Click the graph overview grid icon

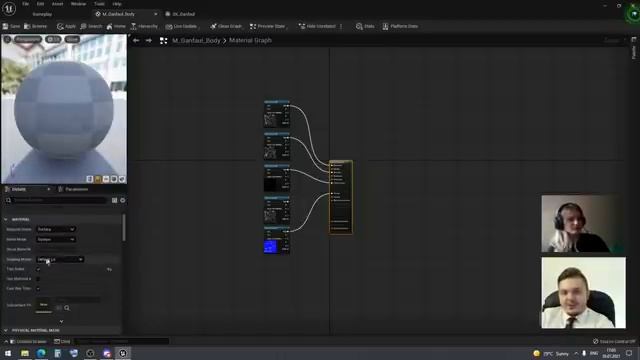click(163, 40)
